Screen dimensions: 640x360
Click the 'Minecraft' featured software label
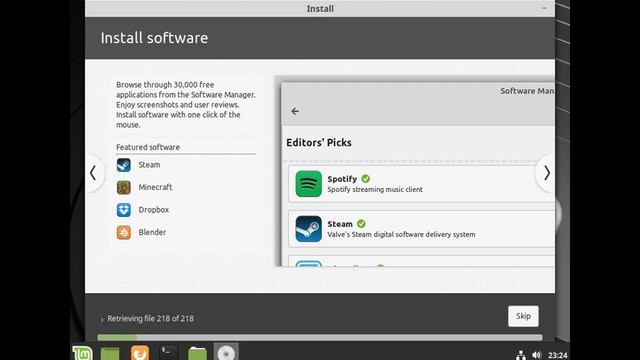point(155,187)
